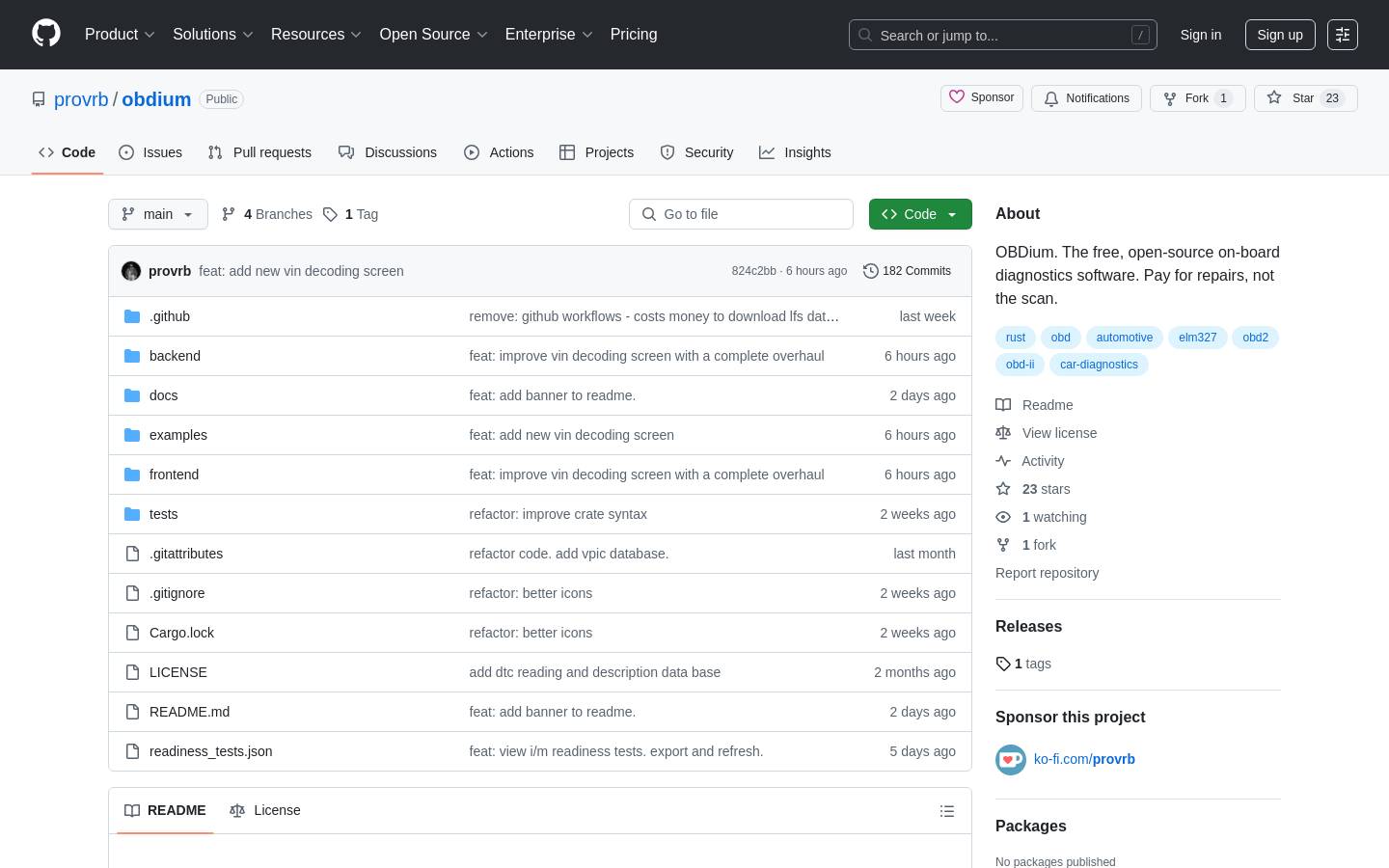This screenshot has width=1389, height=868.
Task: Click the eye icon next to 1 watching
Action: point(1003,517)
